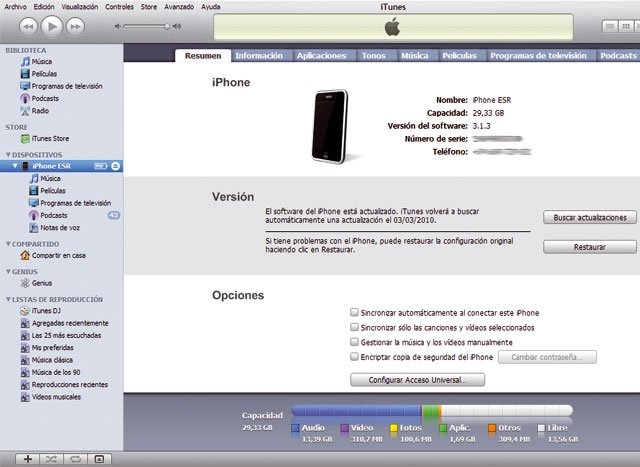Collapse the Compartido section
Viewport: 640px width, 467px height.
(x=8, y=244)
